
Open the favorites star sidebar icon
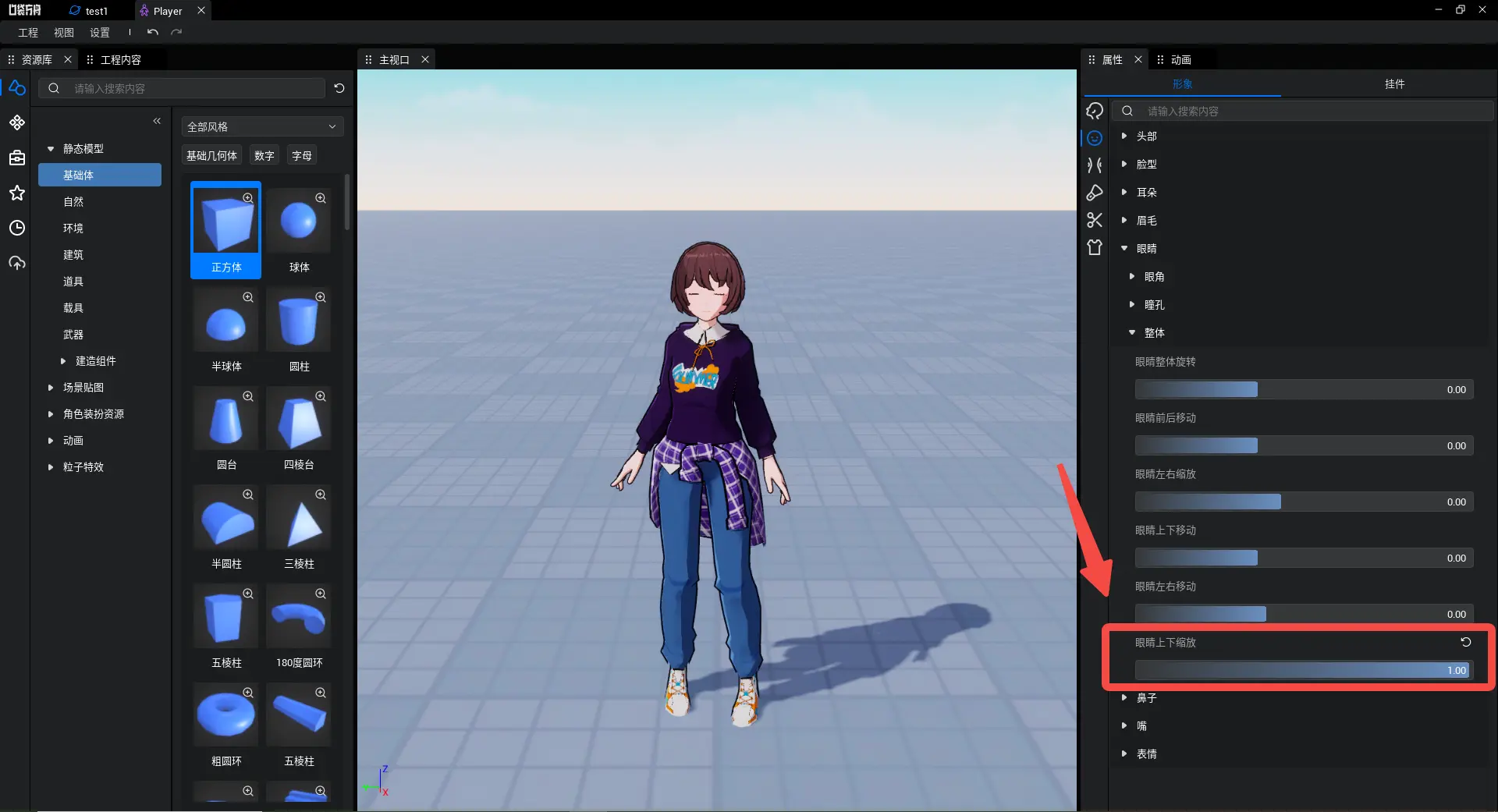click(x=17, y=193)
